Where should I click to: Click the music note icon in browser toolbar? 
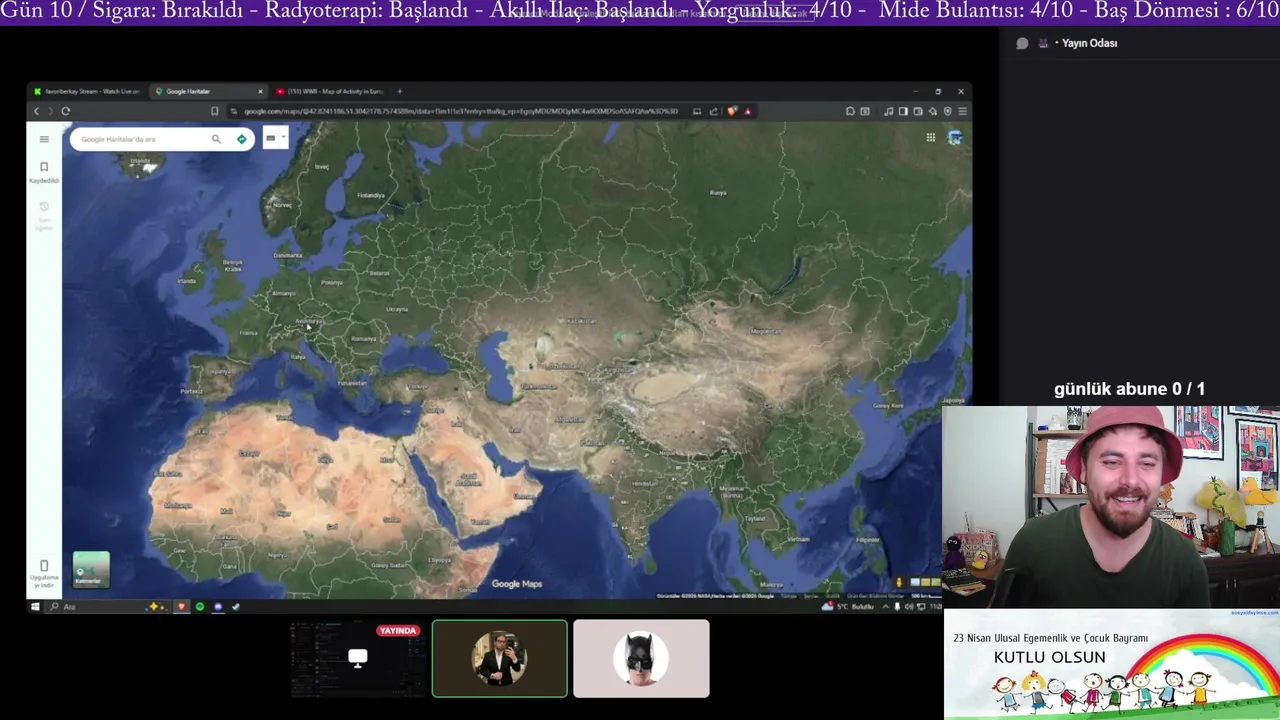[889, 111]
